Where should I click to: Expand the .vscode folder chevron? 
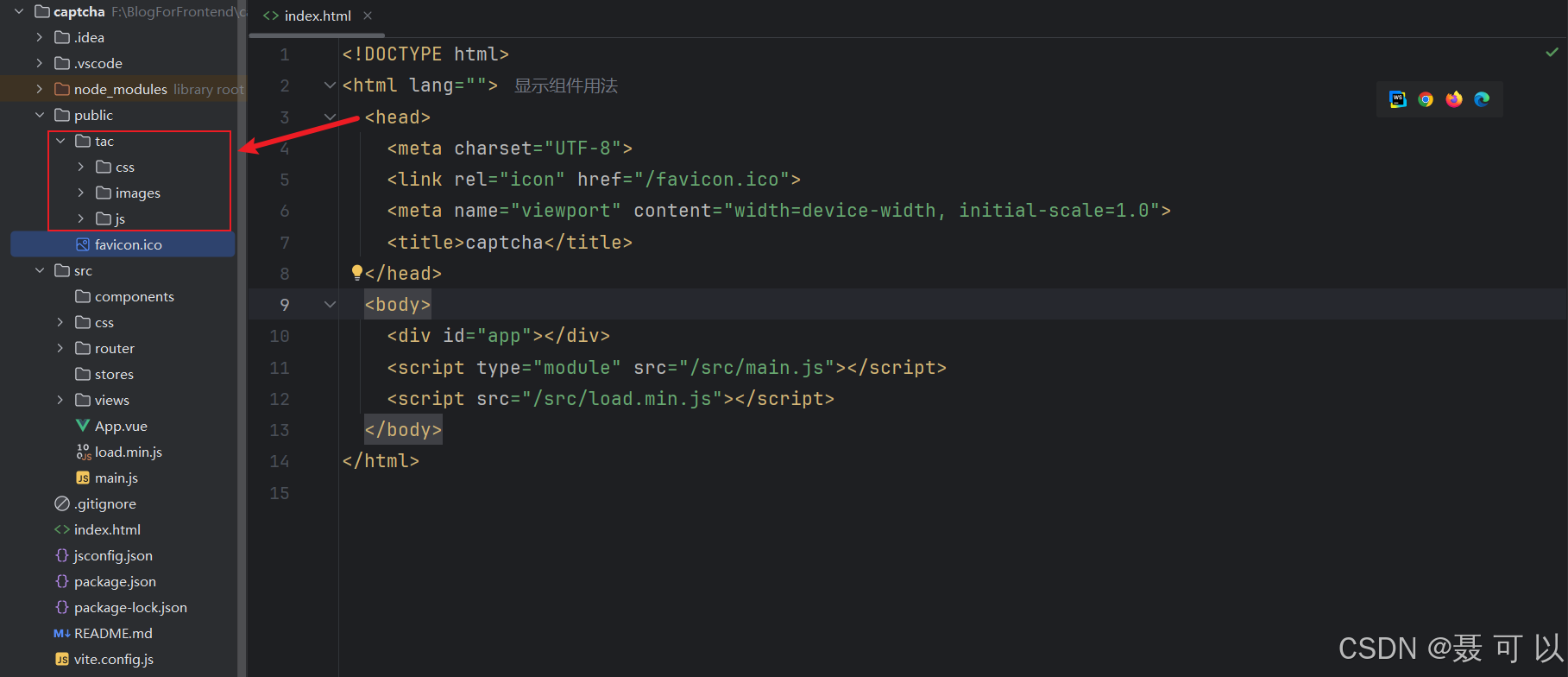click(40, 63)
